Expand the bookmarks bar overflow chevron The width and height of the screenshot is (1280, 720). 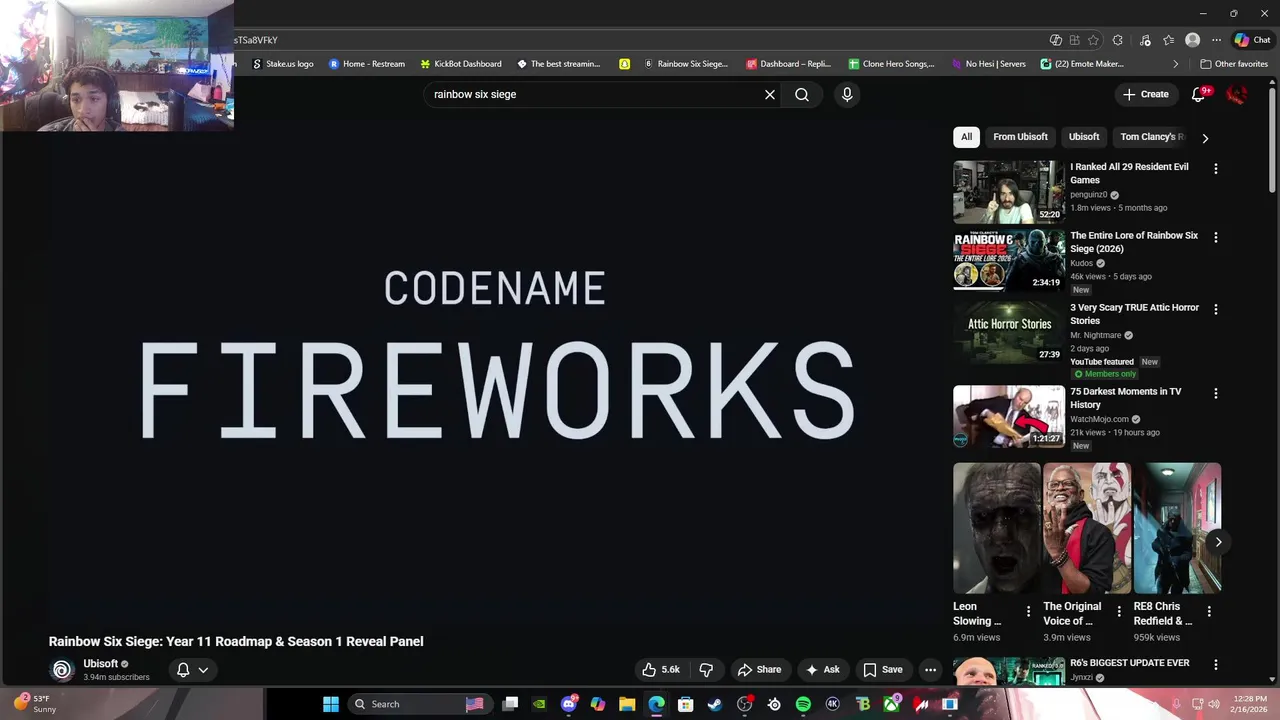1176,64
